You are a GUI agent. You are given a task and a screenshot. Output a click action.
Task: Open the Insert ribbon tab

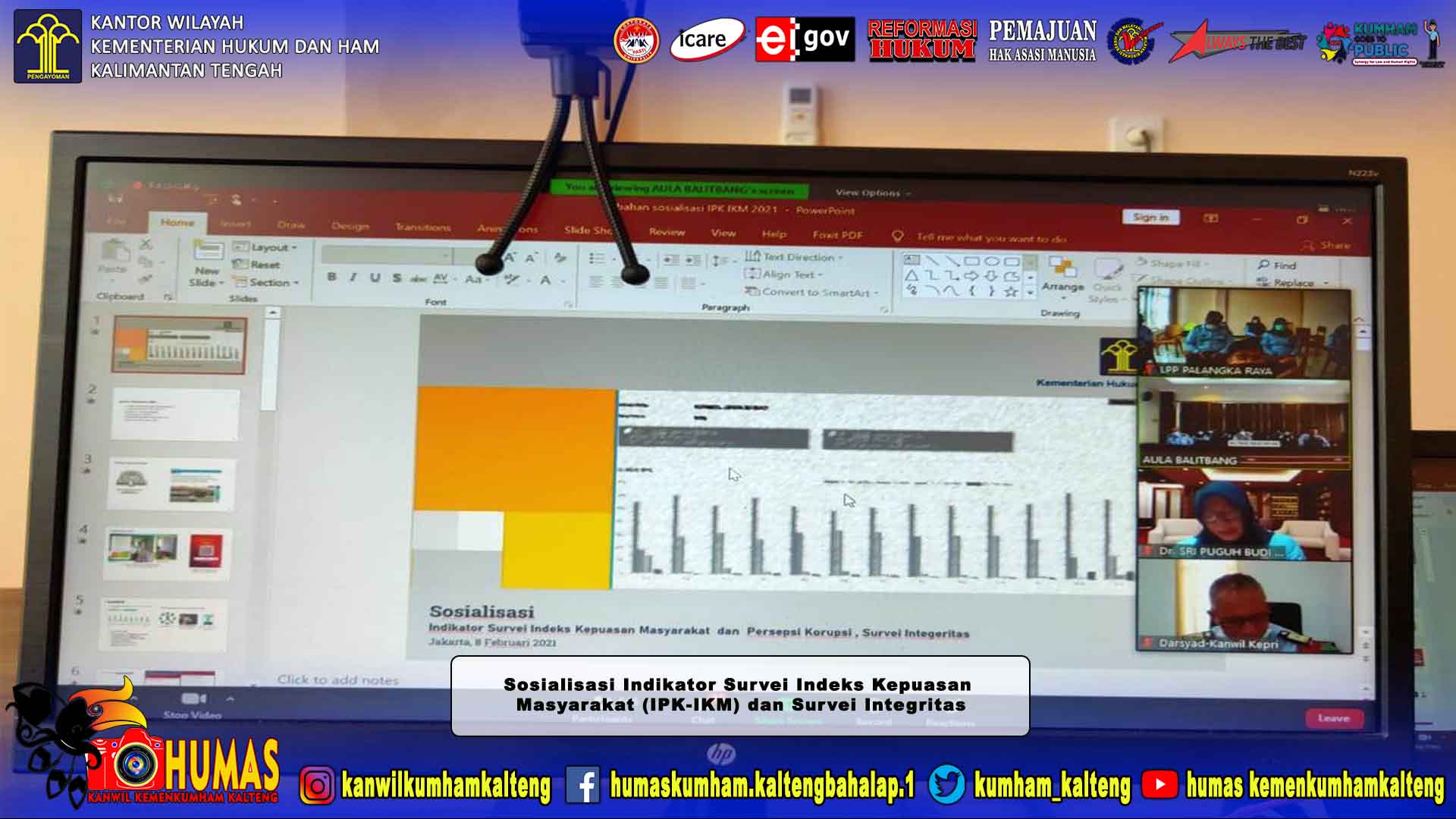point(235,224)
